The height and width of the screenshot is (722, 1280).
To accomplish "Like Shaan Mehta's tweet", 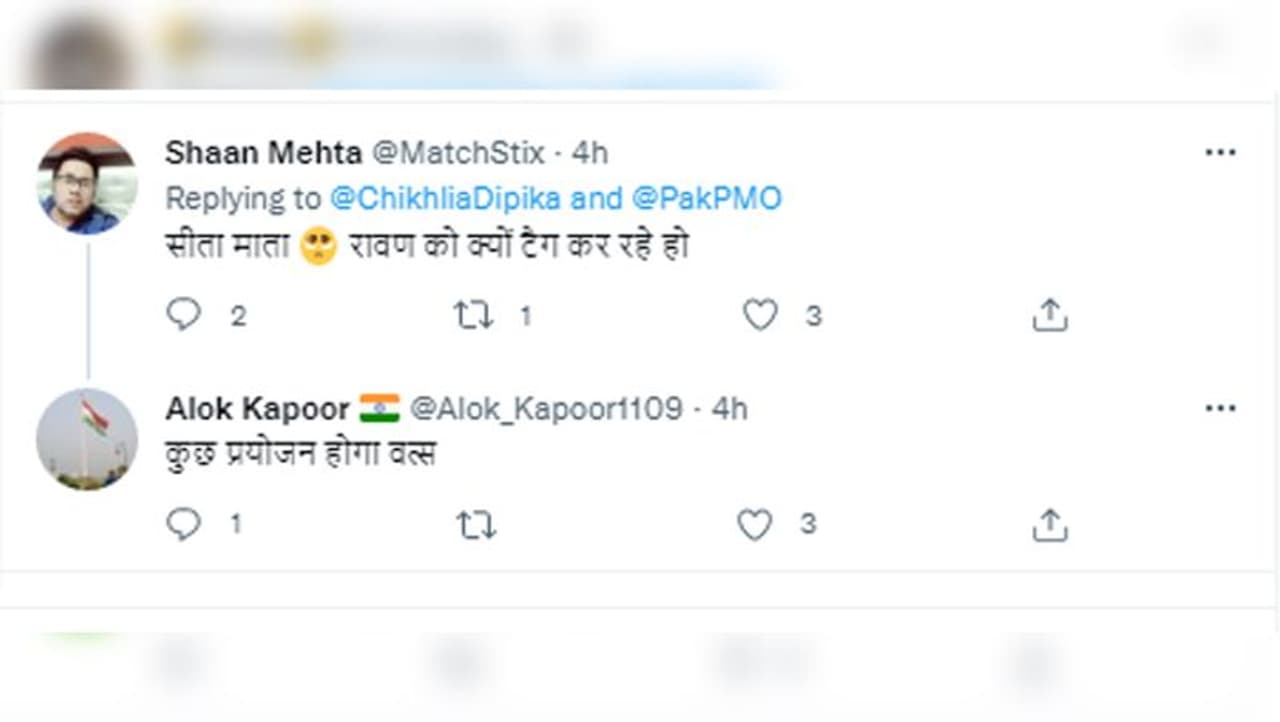I will click(760, 316).
